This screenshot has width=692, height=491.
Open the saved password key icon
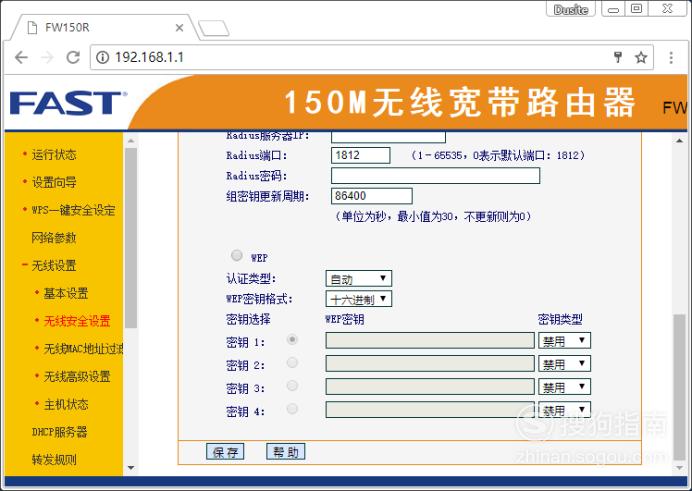click(x=618, y=57)
